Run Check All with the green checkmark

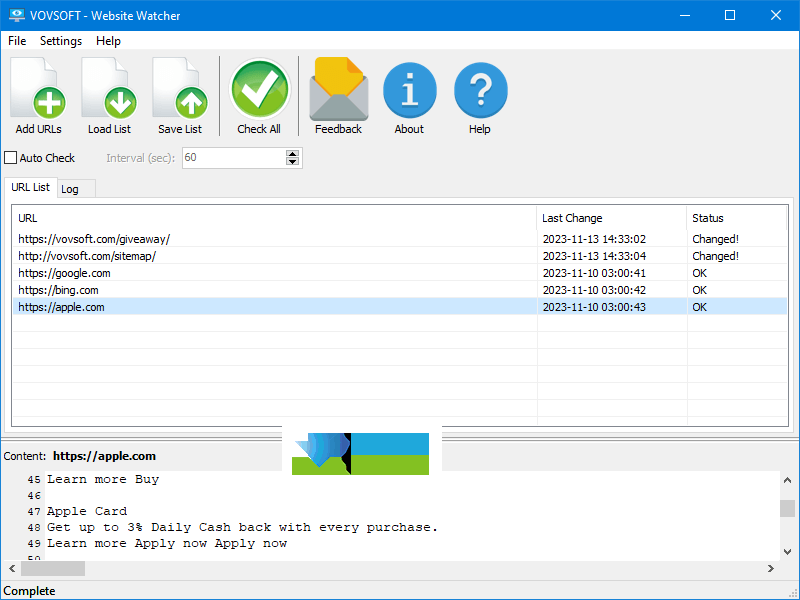tap(259, 96)
